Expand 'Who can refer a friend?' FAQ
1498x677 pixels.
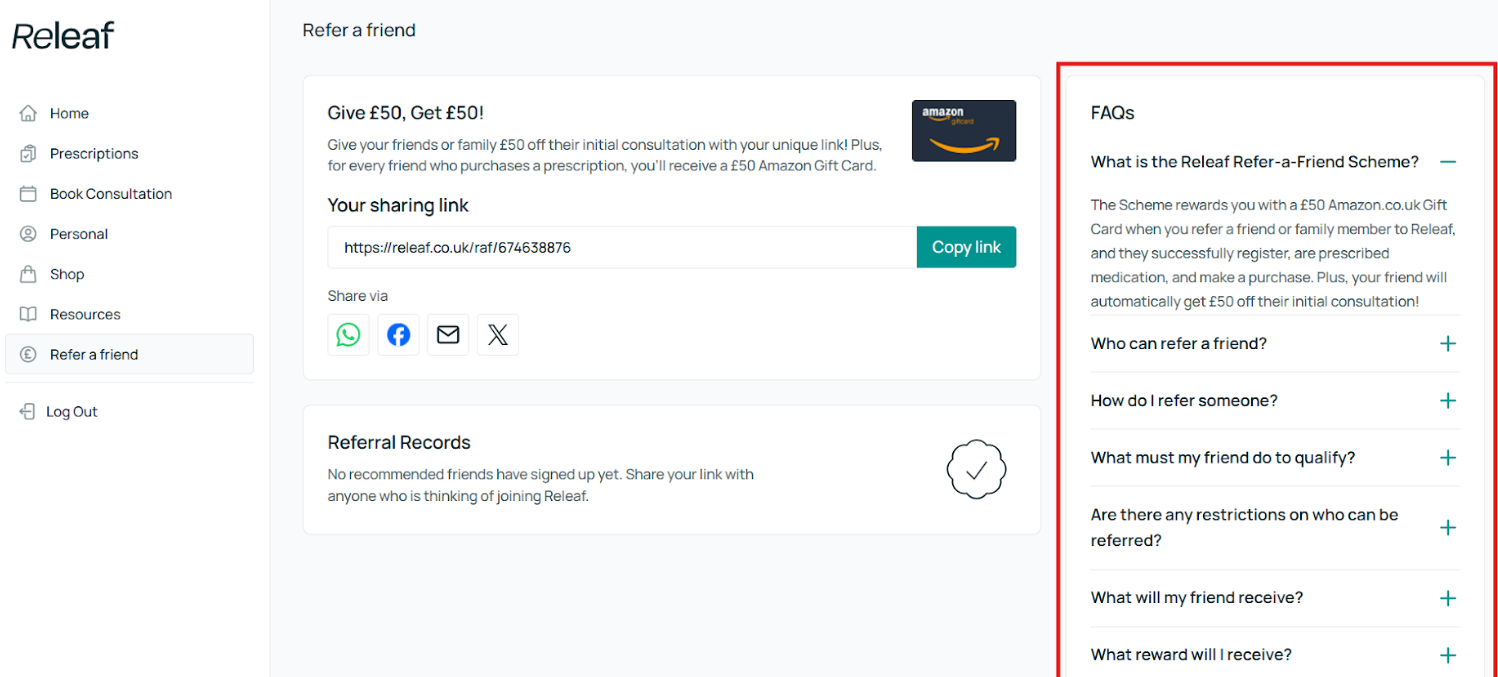(1275, 344)
